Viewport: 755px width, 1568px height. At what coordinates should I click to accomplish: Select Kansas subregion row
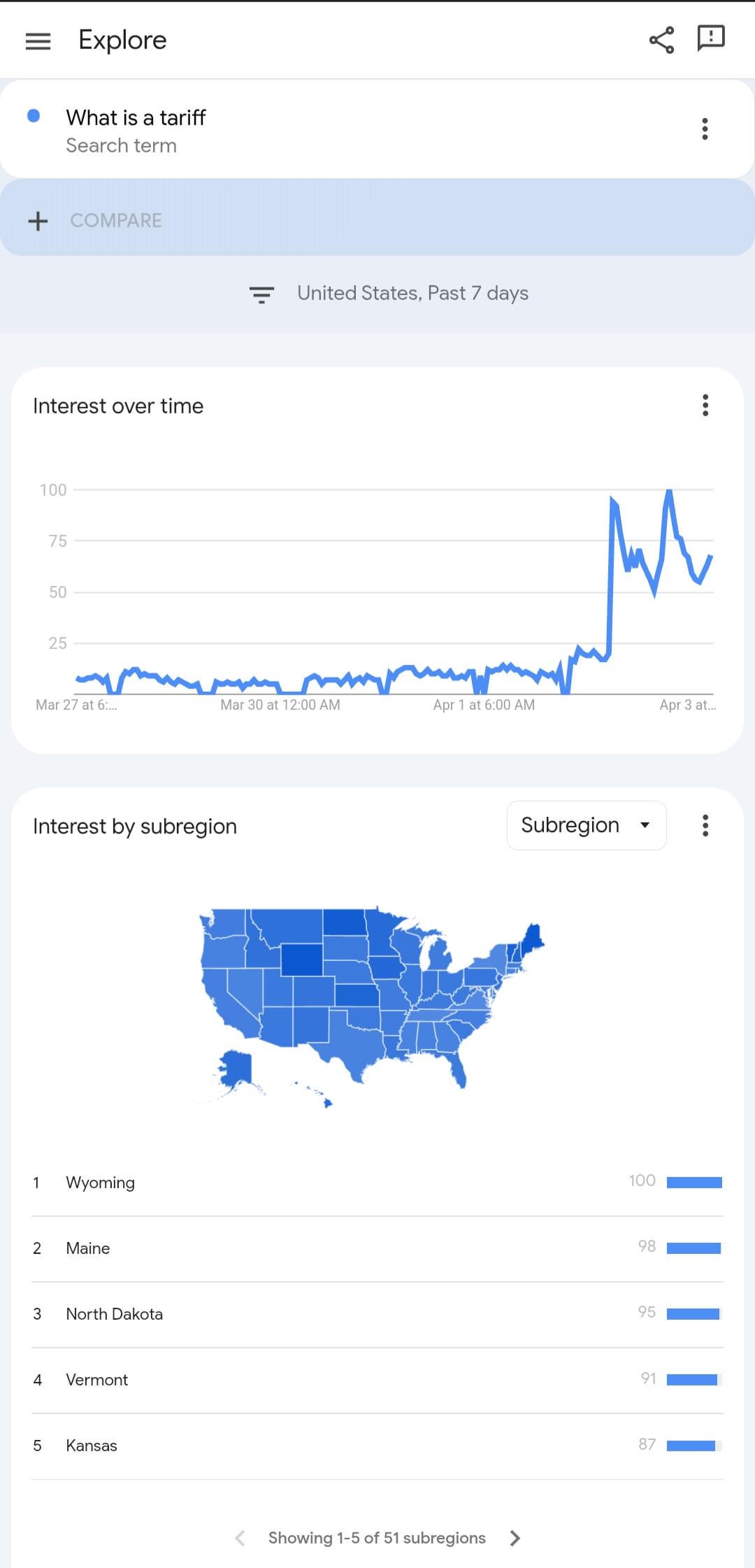[377, 1446]
